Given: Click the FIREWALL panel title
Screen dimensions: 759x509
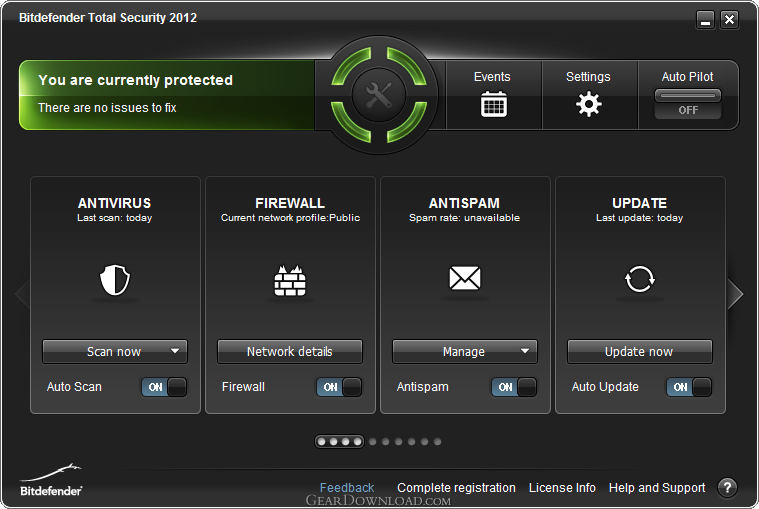Looking at the screenshot, I should coord(290,203).
